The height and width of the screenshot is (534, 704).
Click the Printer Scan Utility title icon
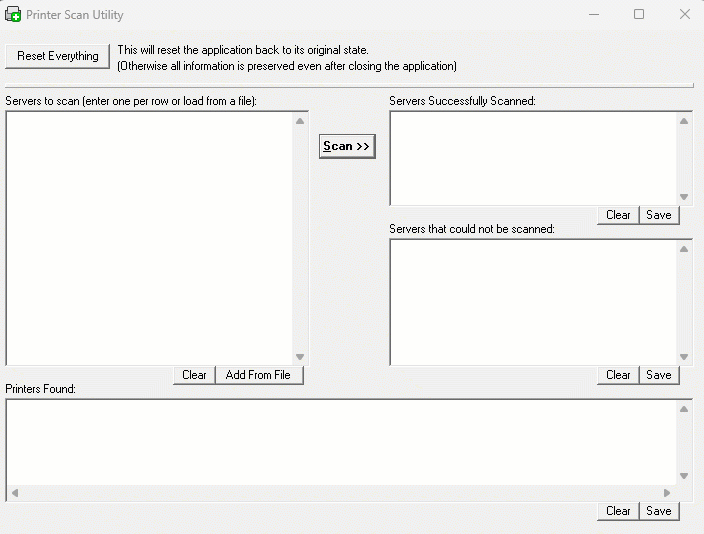[x=13, y=14]
